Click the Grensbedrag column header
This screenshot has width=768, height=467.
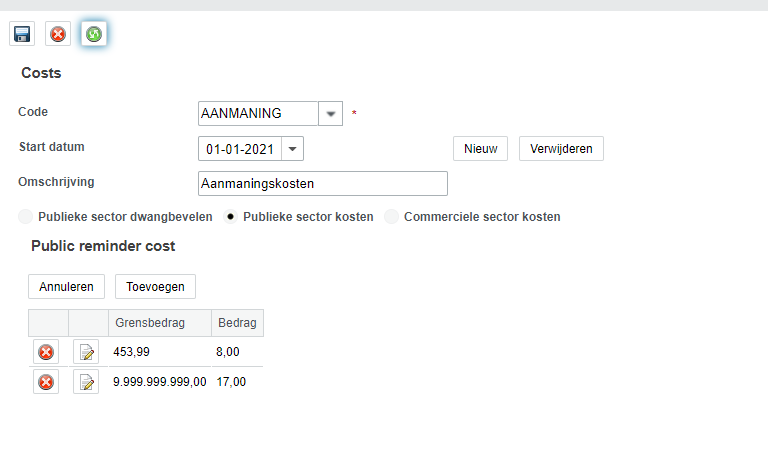point(160,323)
